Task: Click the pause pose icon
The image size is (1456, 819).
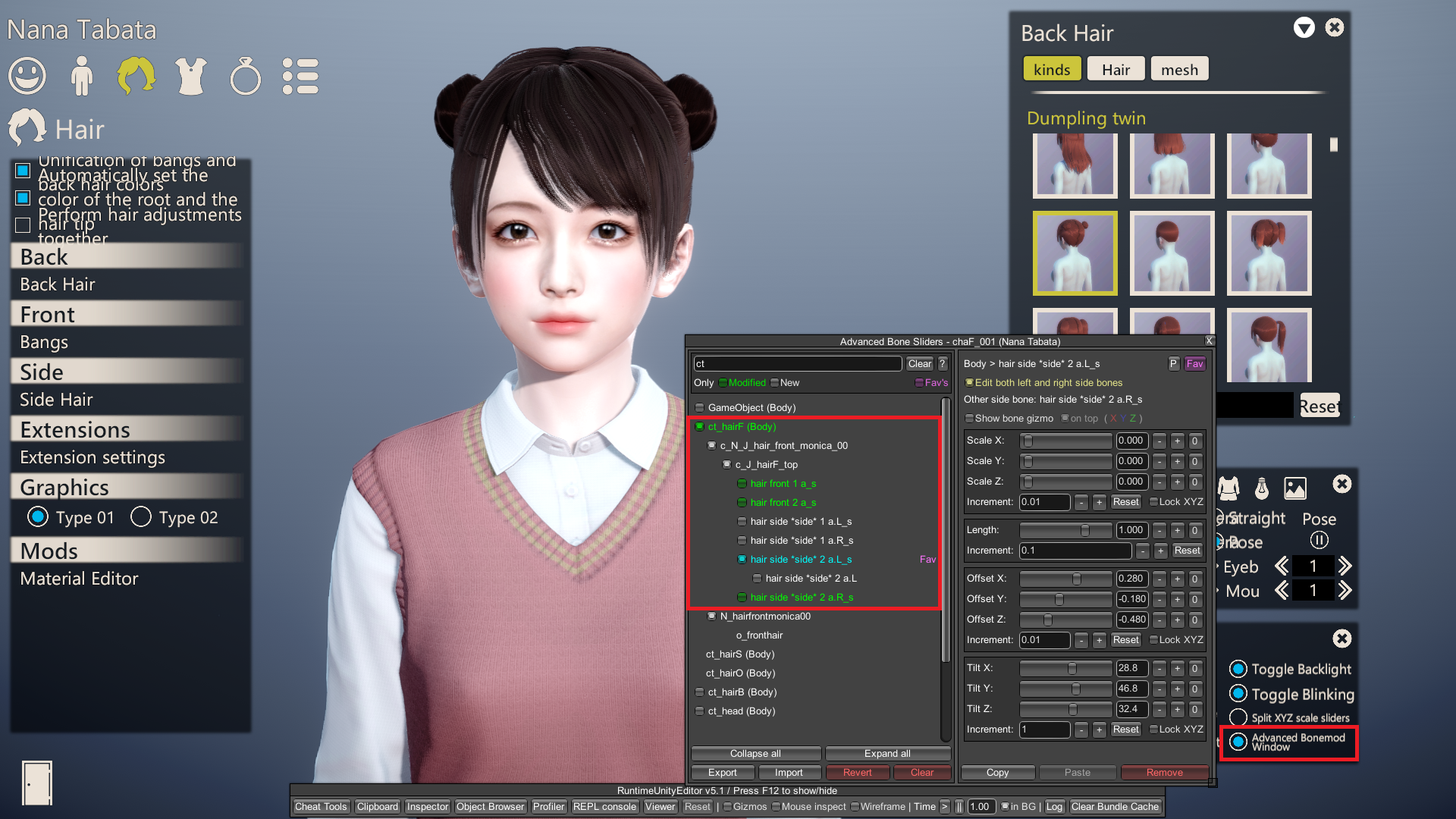Action: pyautogui.click(x=1319, y=540)
